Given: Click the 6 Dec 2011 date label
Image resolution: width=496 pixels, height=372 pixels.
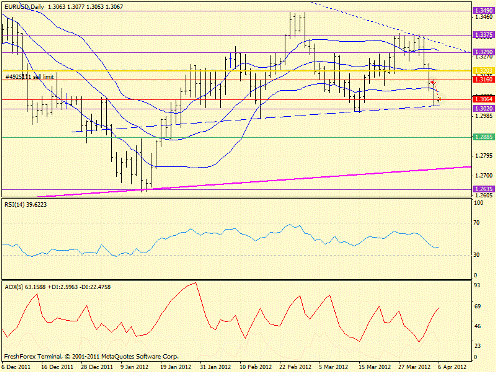Looking at the screenshot, I should [17, 367].
